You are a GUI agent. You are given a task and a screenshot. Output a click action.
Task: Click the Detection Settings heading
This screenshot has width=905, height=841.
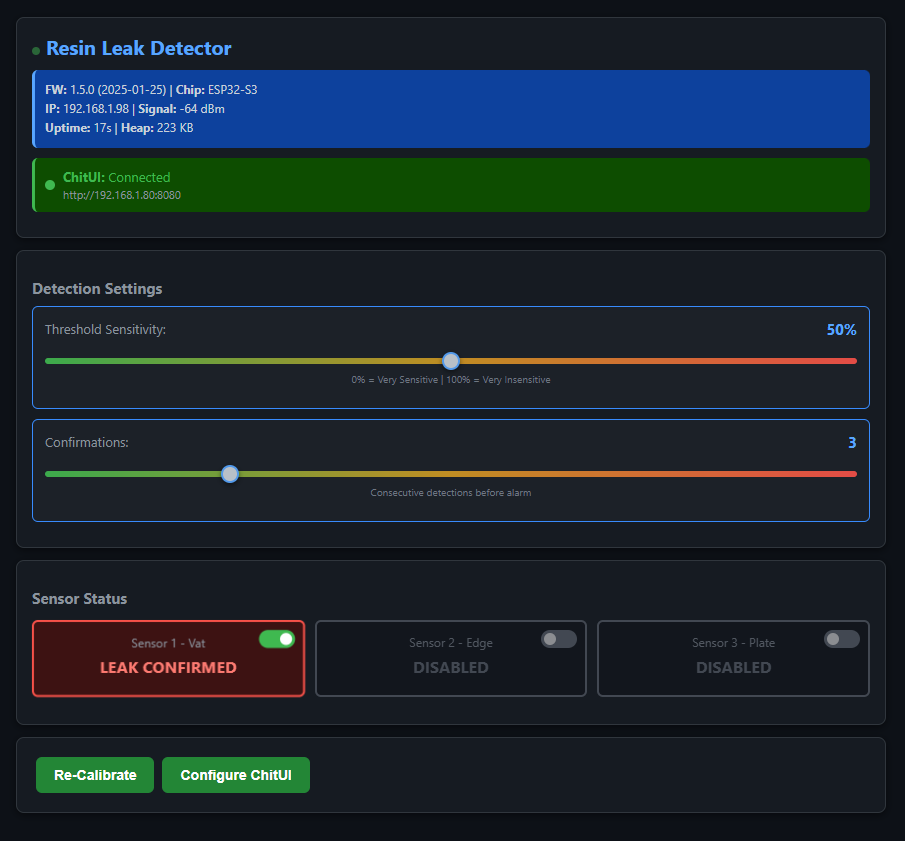coord(97,289)
